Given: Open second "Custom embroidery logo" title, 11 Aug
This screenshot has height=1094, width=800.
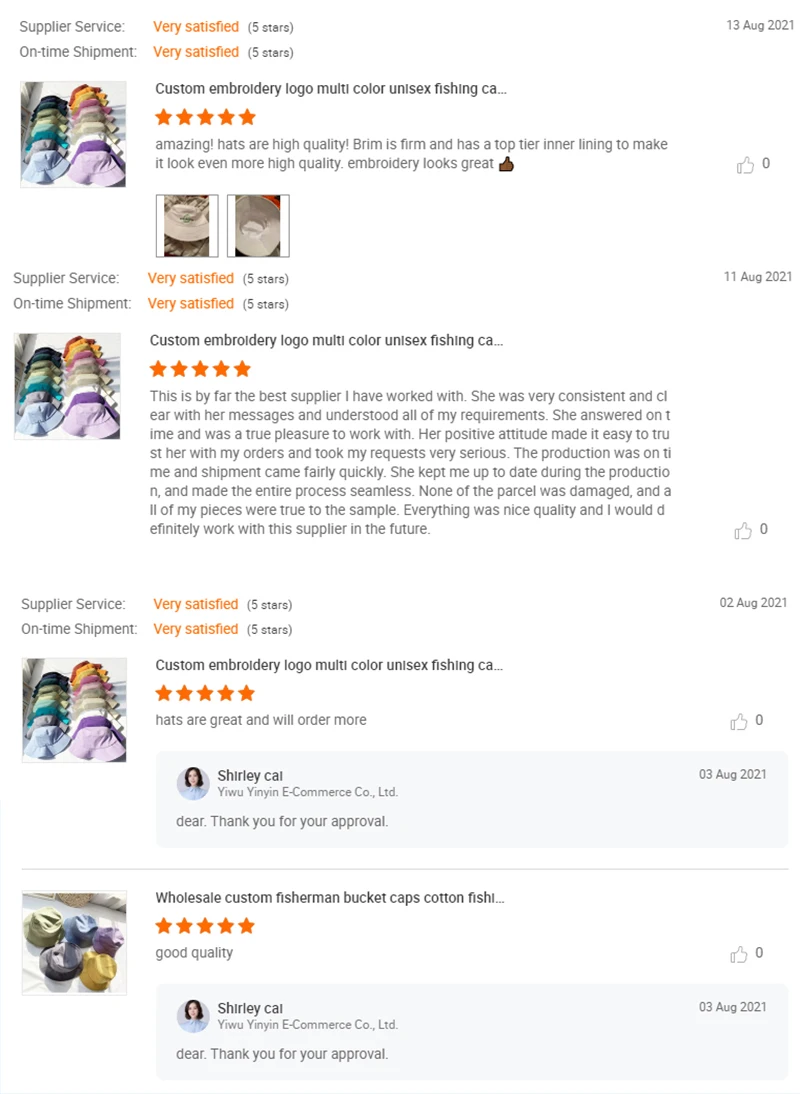Looking at the screenshot, I should (326, 340).
